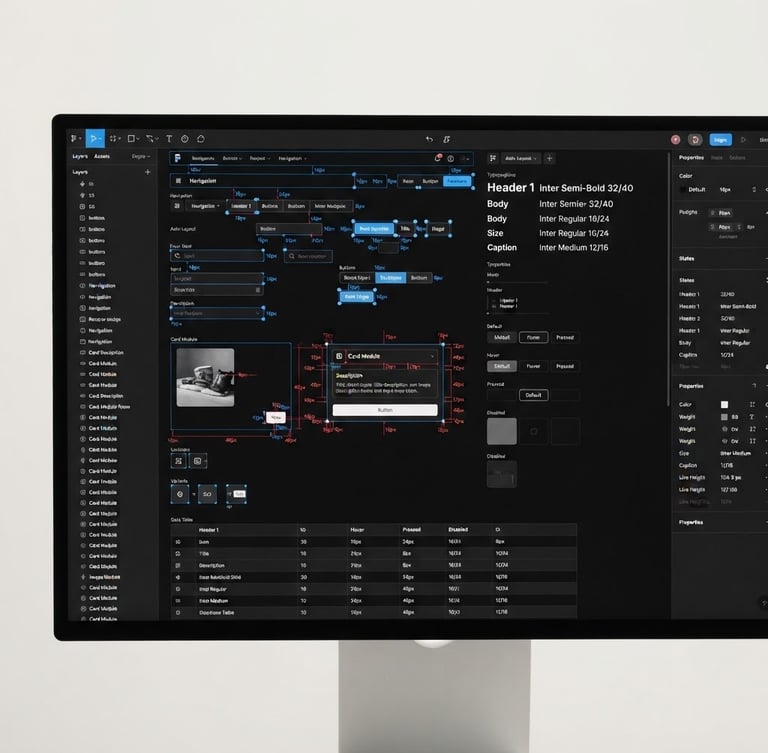Click the plus icon beside Layers heading
The height and width of the screenshot is (753, 768).
[x=147, y=172]
